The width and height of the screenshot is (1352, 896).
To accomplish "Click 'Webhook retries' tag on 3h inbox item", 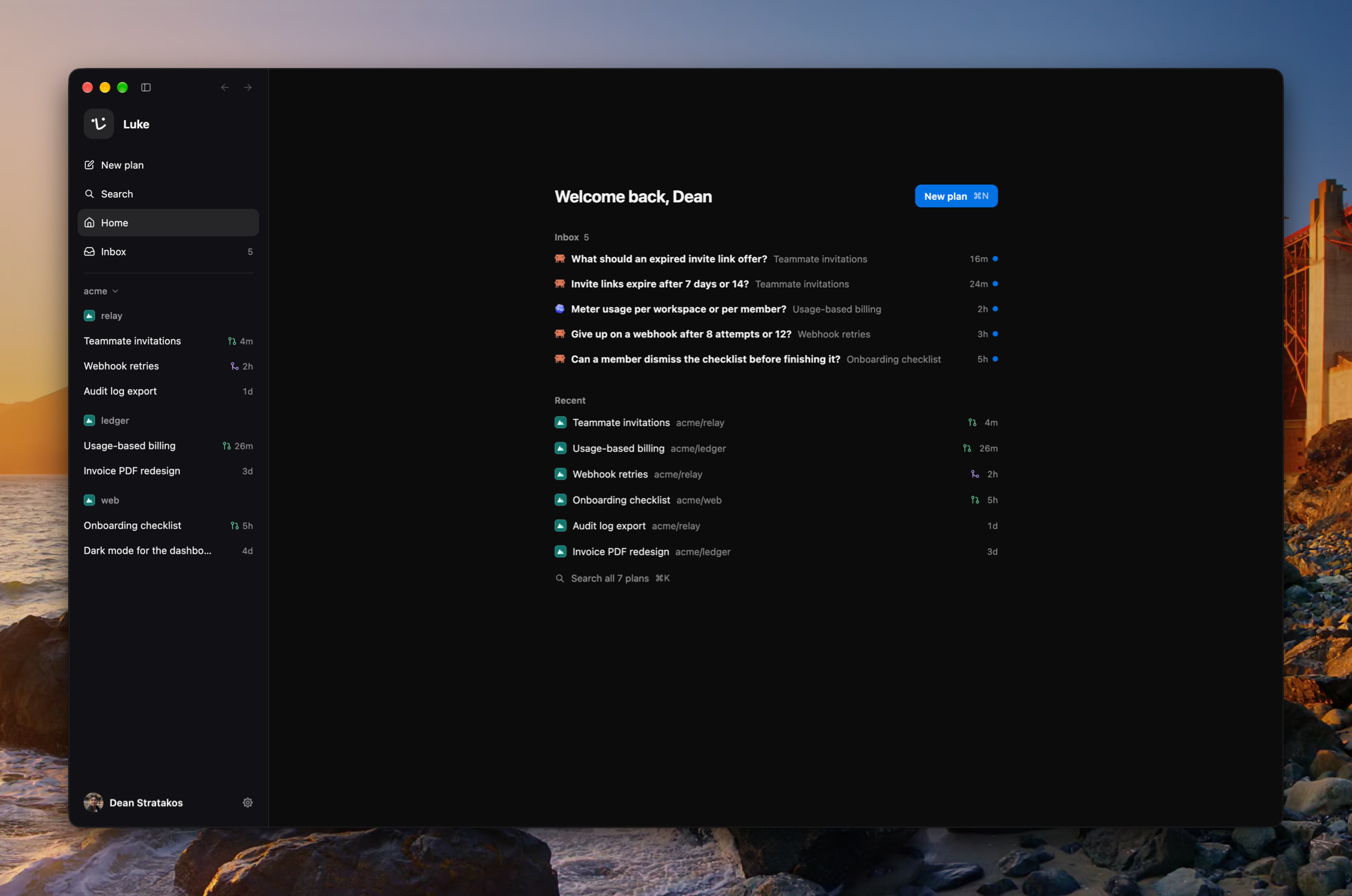I will point(834,335).
